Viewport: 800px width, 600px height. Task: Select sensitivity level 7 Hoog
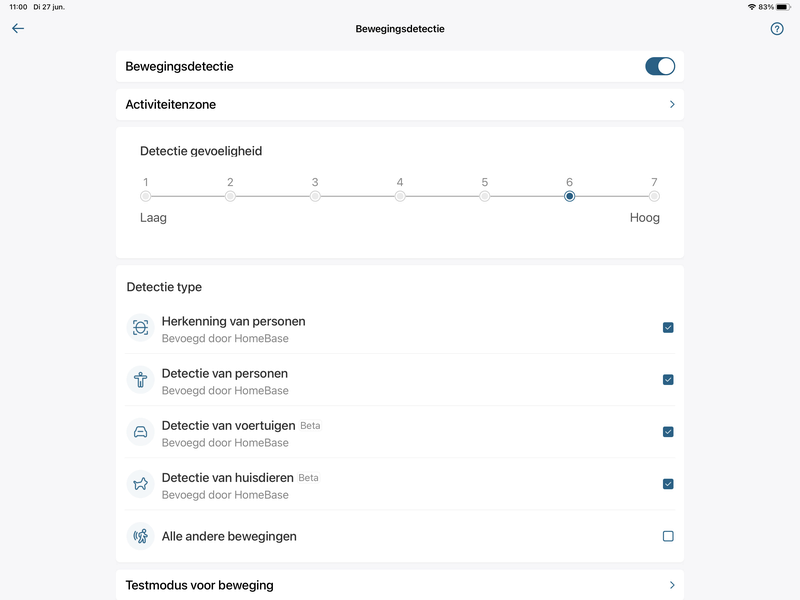(654, 196)
